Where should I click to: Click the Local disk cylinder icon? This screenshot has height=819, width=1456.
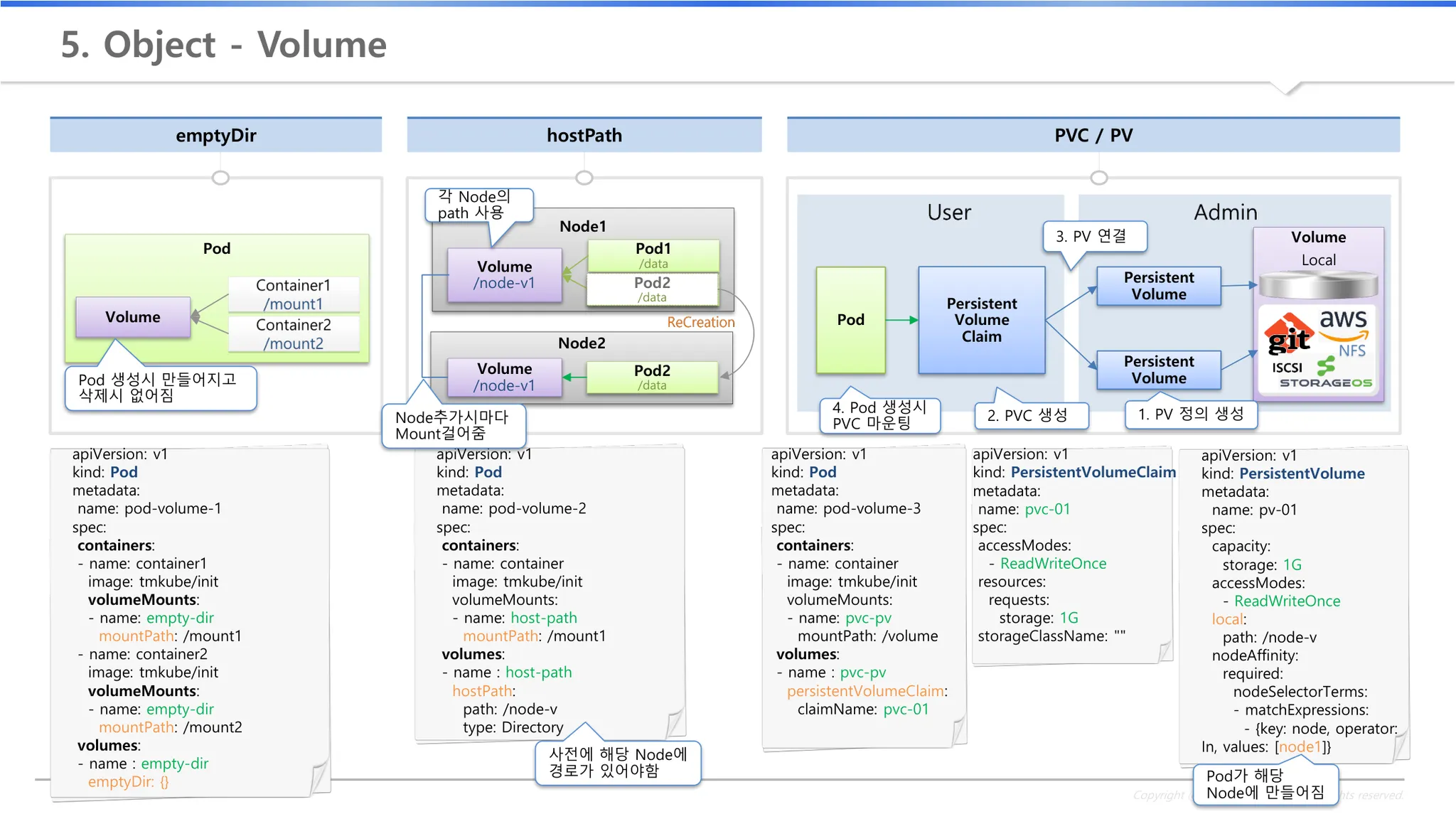(1318, 285)
